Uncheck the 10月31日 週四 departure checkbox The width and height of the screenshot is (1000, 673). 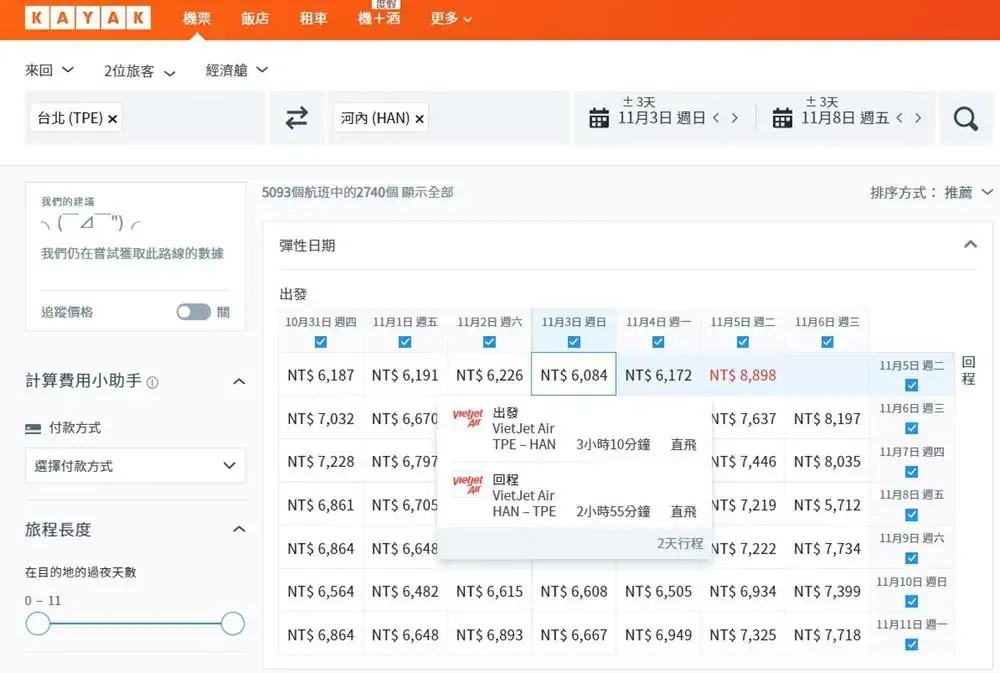click(320, 342)
